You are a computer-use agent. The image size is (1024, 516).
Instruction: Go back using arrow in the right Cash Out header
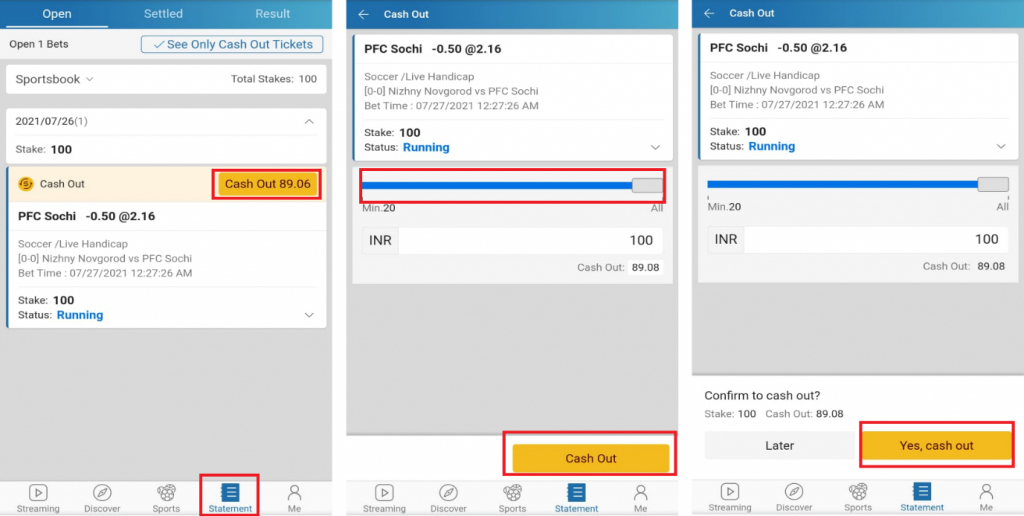pyautogui.click(x=709, y=13)
